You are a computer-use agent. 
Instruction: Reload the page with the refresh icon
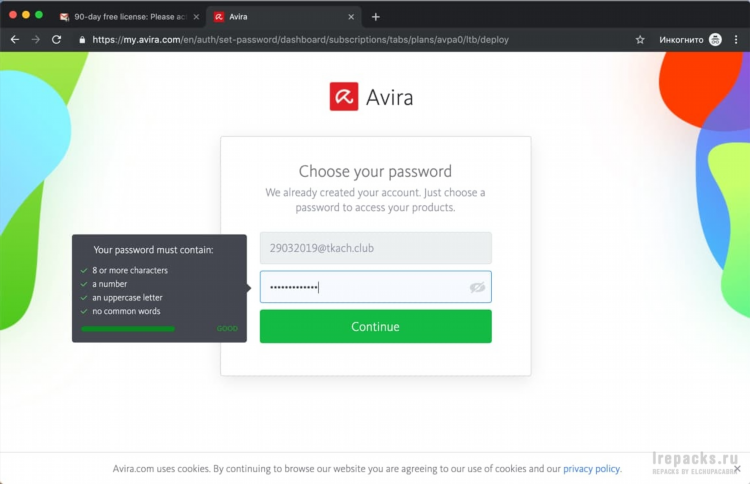56,40
